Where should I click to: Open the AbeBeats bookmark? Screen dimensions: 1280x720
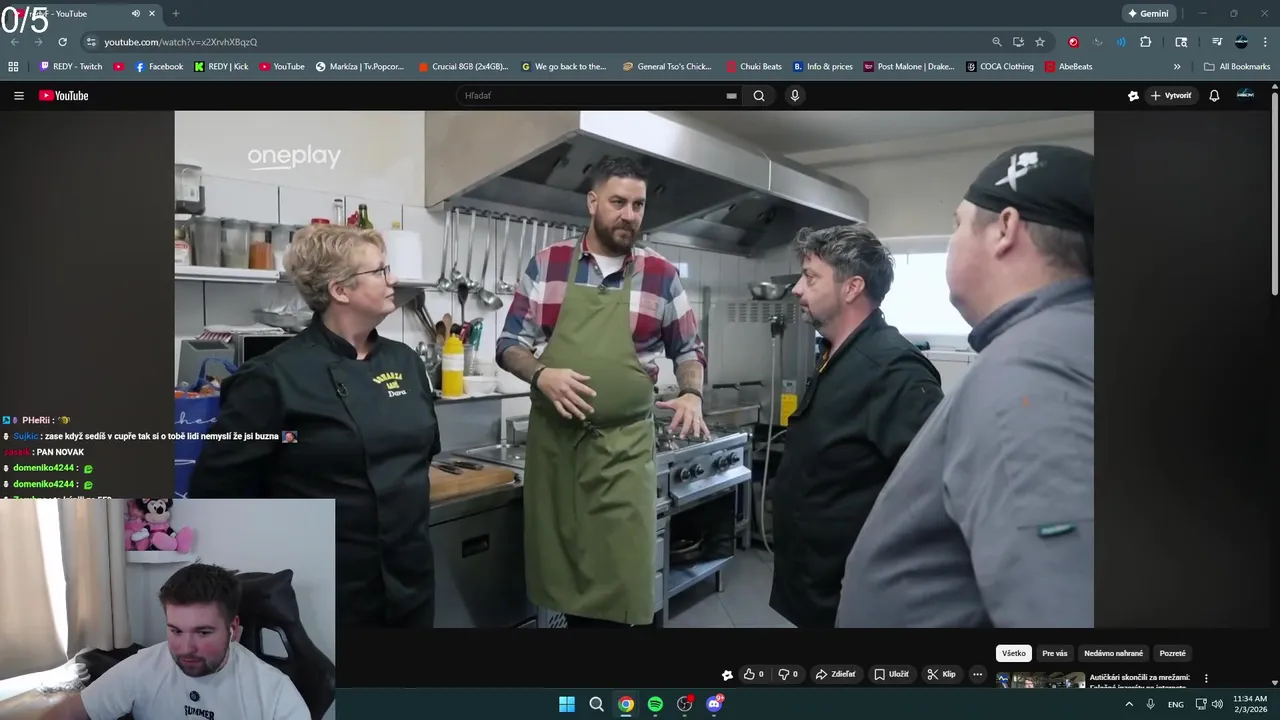[x=1069, y=67]
